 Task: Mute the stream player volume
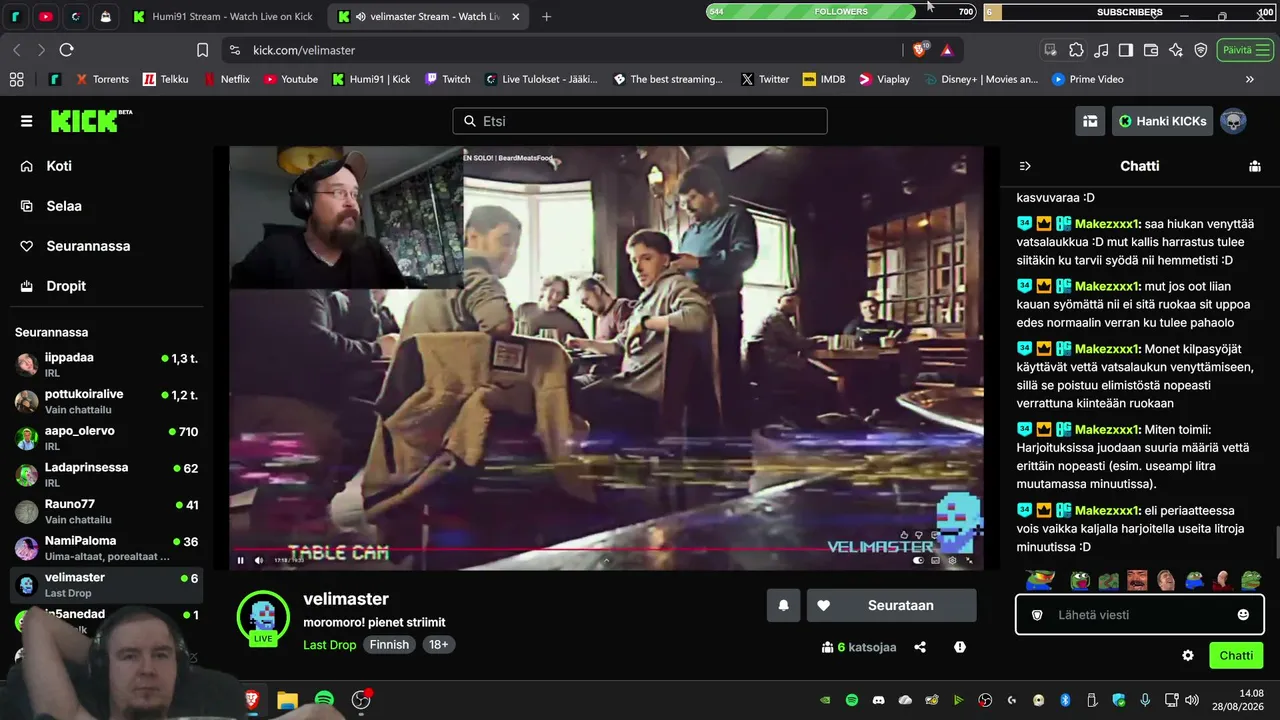tap(259, 560)
